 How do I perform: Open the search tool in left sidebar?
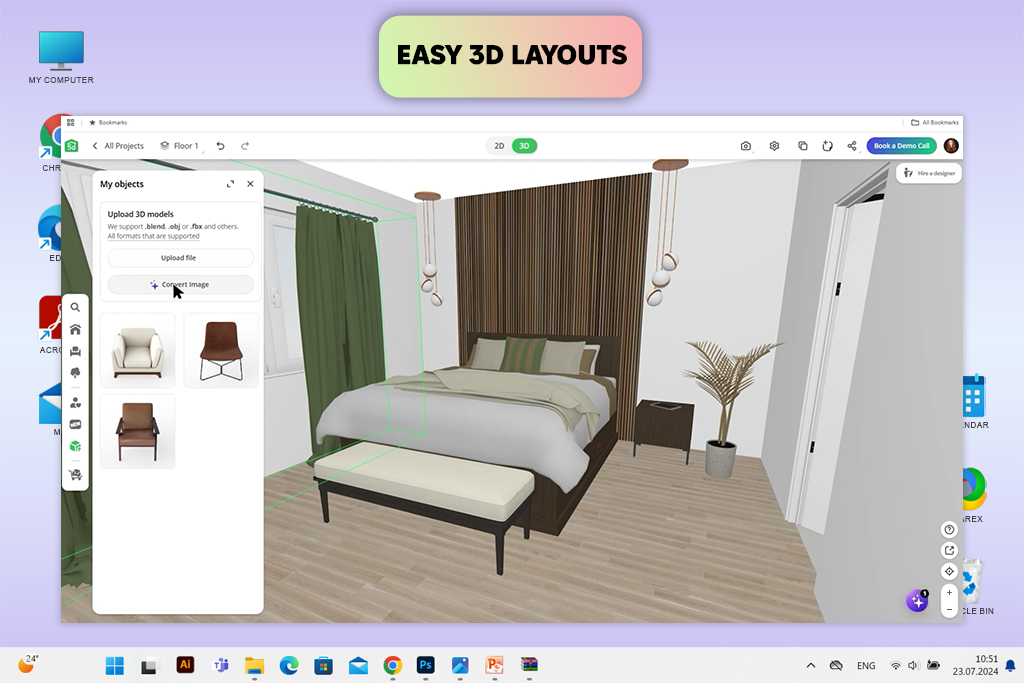click(75, 308)
